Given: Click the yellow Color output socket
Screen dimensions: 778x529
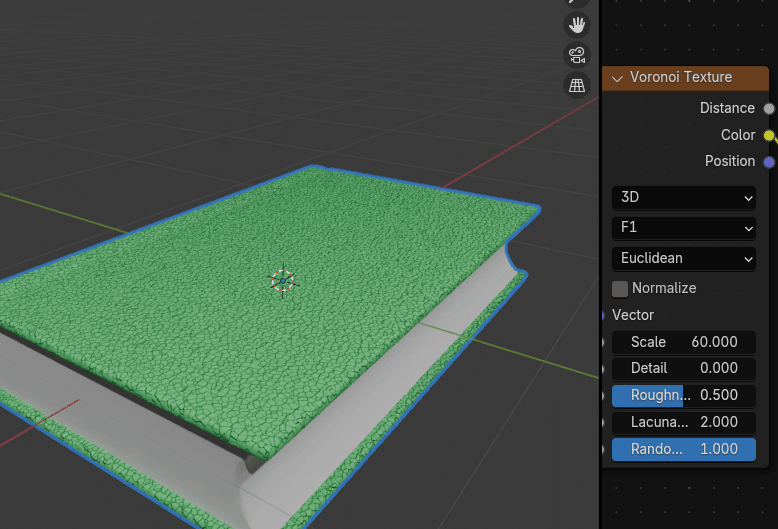Looking at the screenshot, I should 769,136.
